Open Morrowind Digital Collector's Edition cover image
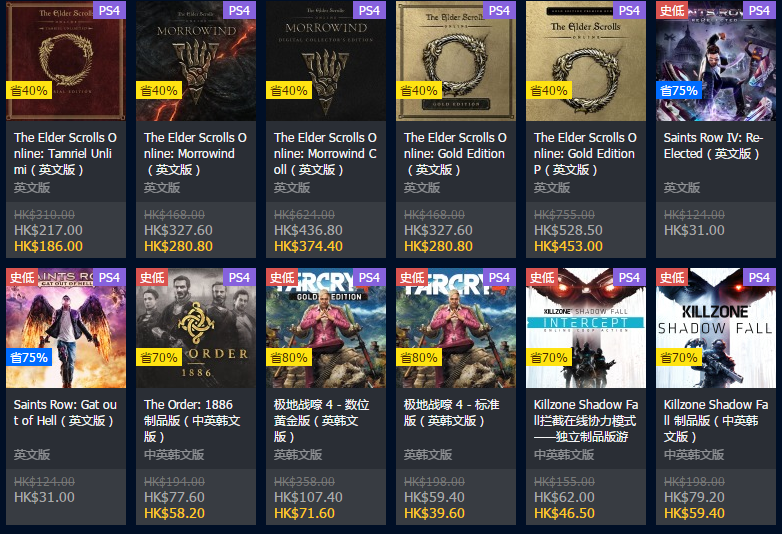 click(326, 60)
